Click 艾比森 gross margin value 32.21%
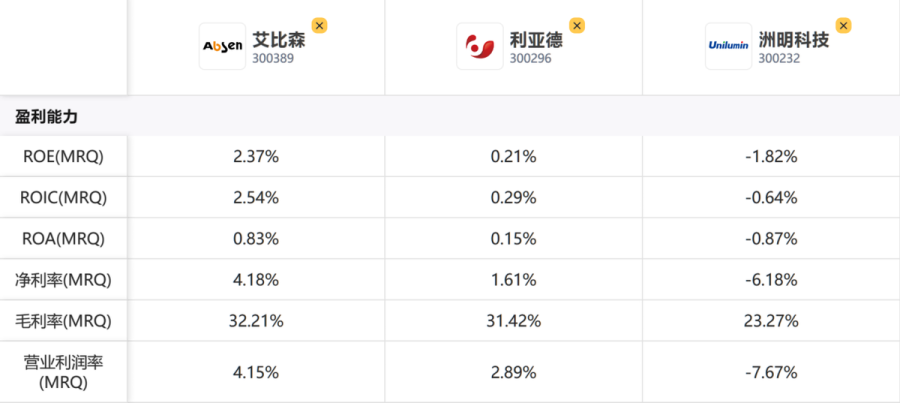Image resolution: width=900 pixels, height=403 pixels. point(256,321)
